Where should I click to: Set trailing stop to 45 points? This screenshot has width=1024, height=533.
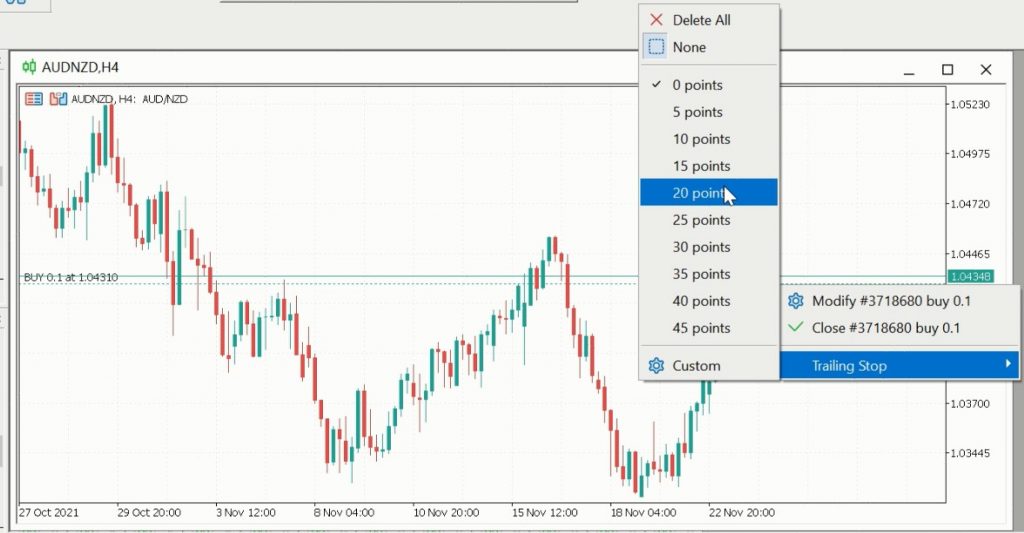click(x=709, y=328)
